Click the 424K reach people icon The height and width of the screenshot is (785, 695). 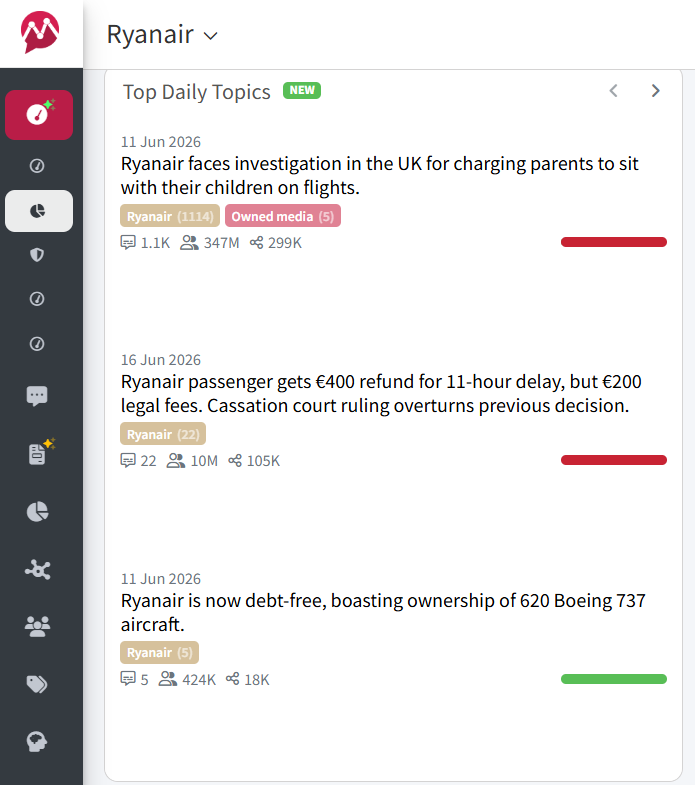(x=168, y=679)
